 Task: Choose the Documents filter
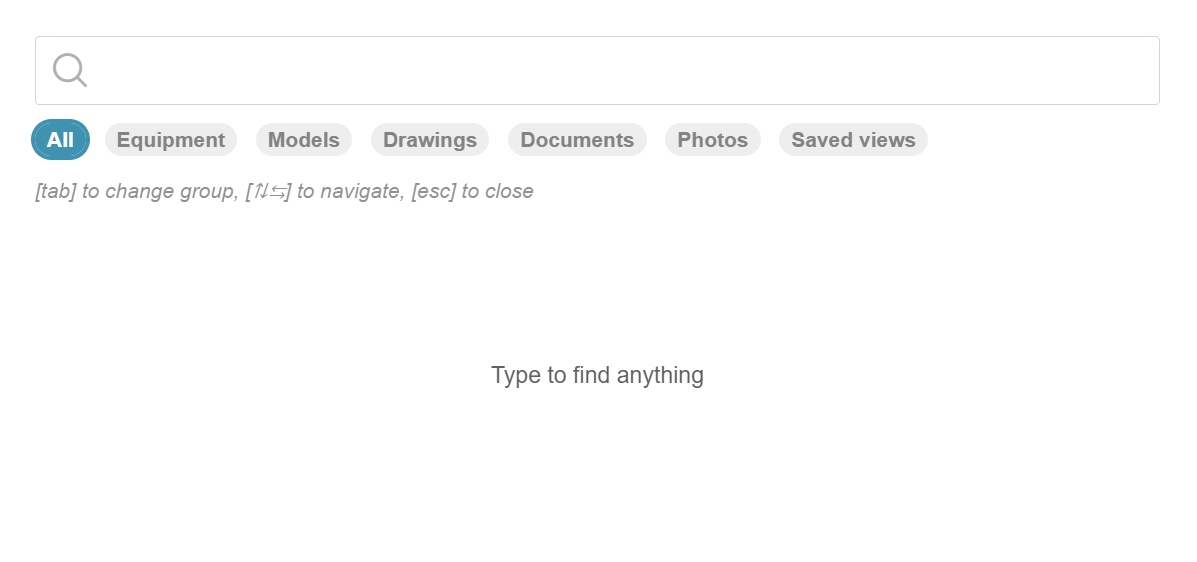coord(577,140)
